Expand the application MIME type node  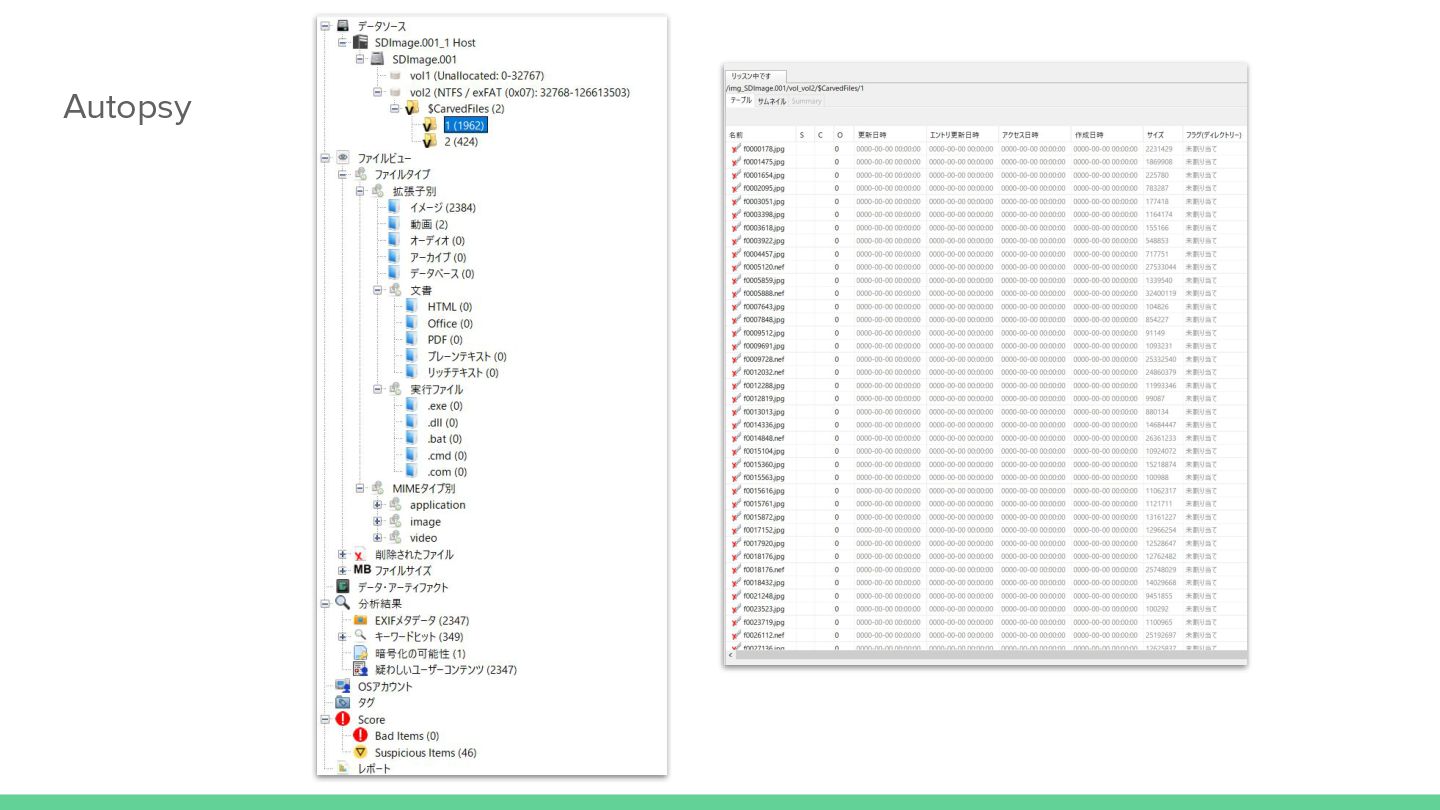[377, 505]
